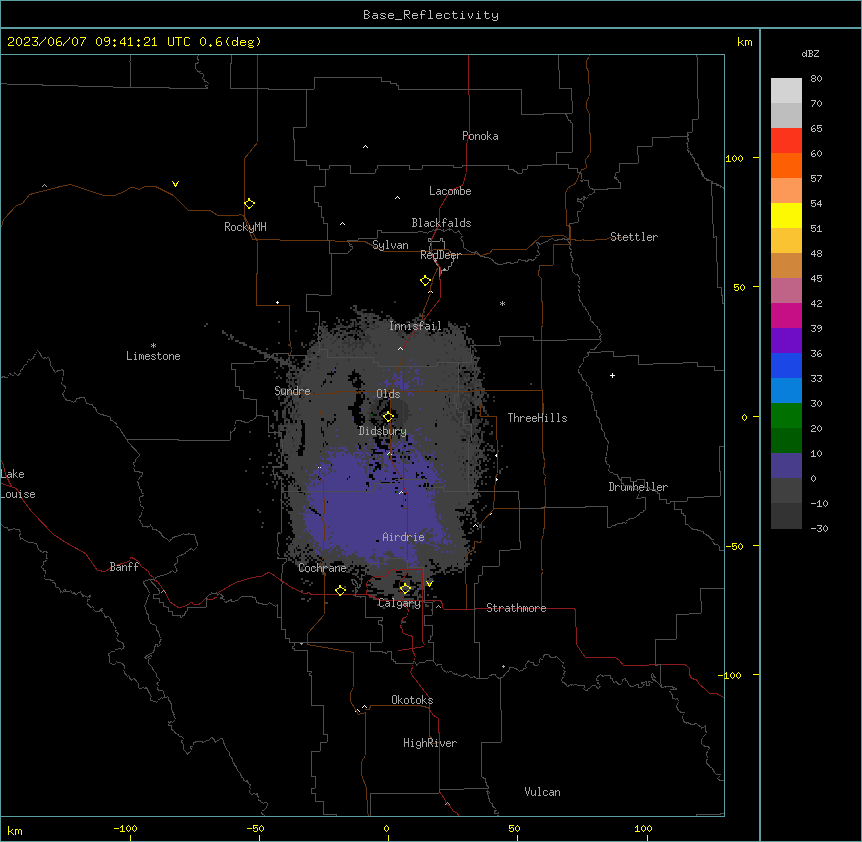862x842 pixels.
Task: Click the yellow V marker northeast of Calgary
Action: (x=429, y=584)
